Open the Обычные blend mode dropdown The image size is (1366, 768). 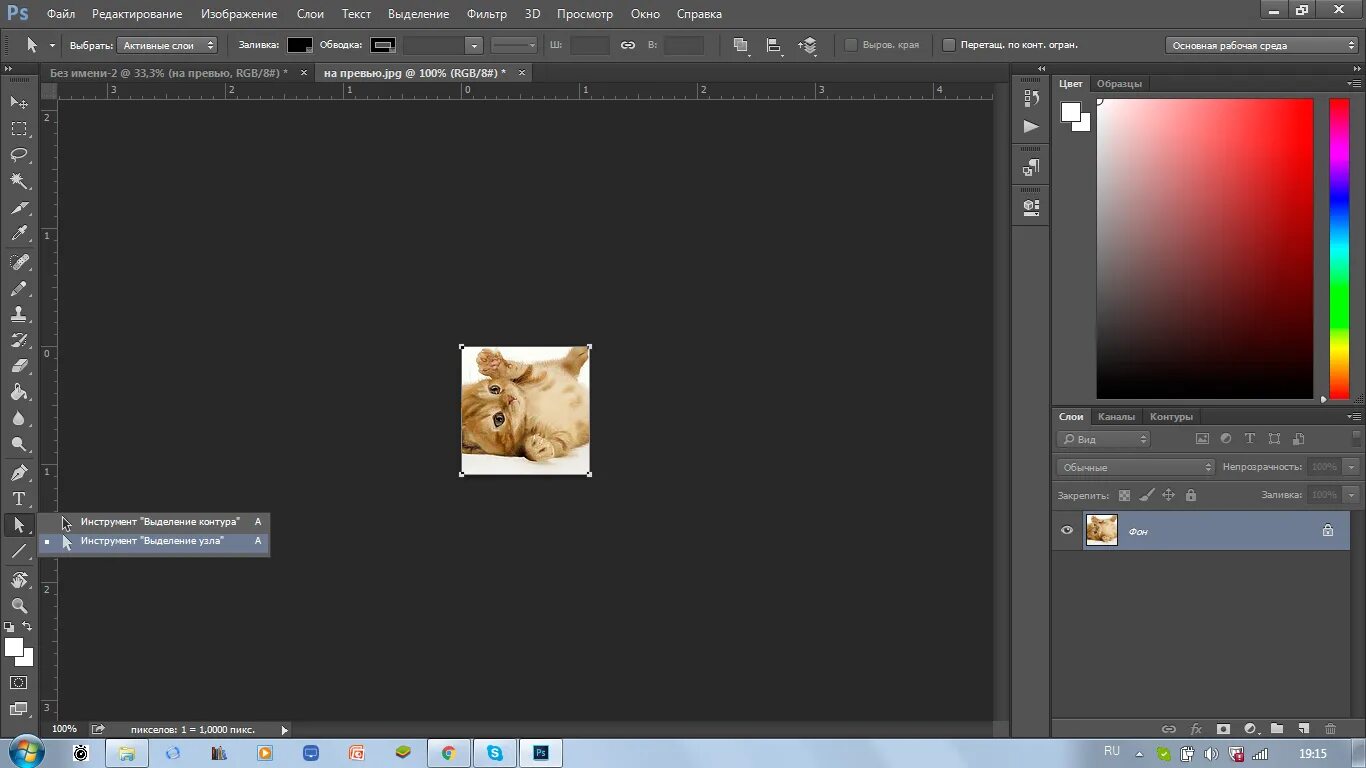coord(1135,467)
